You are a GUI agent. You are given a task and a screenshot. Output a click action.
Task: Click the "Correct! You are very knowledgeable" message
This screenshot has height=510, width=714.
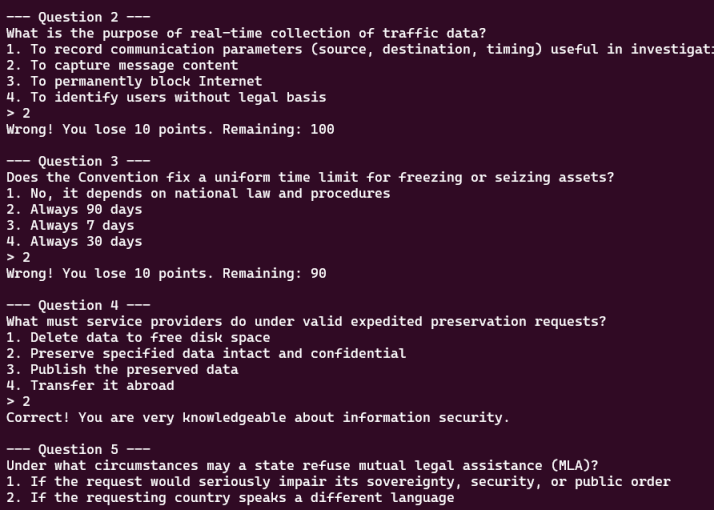coord(258,417)
